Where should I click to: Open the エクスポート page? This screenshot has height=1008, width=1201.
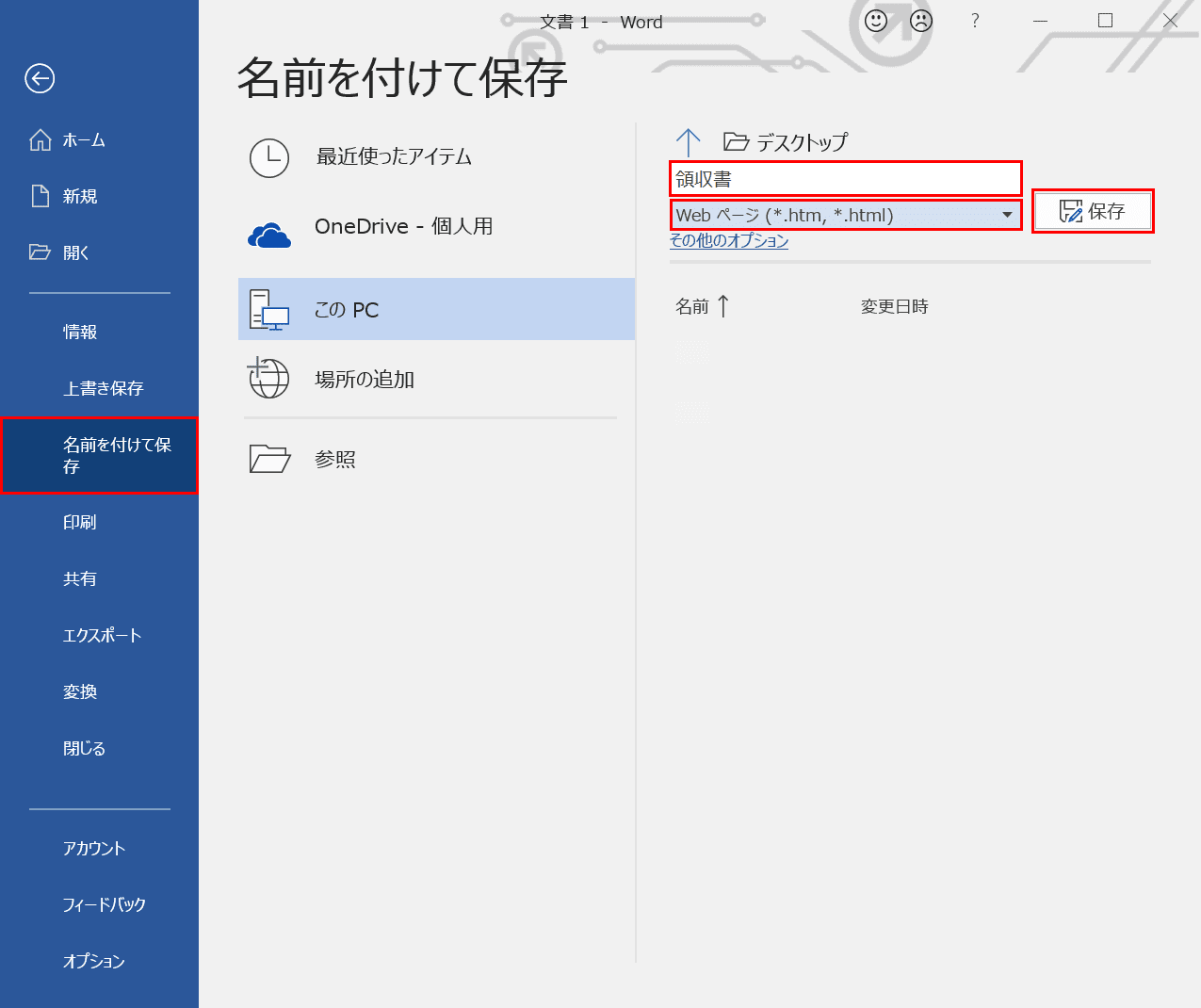coord(100,635)
